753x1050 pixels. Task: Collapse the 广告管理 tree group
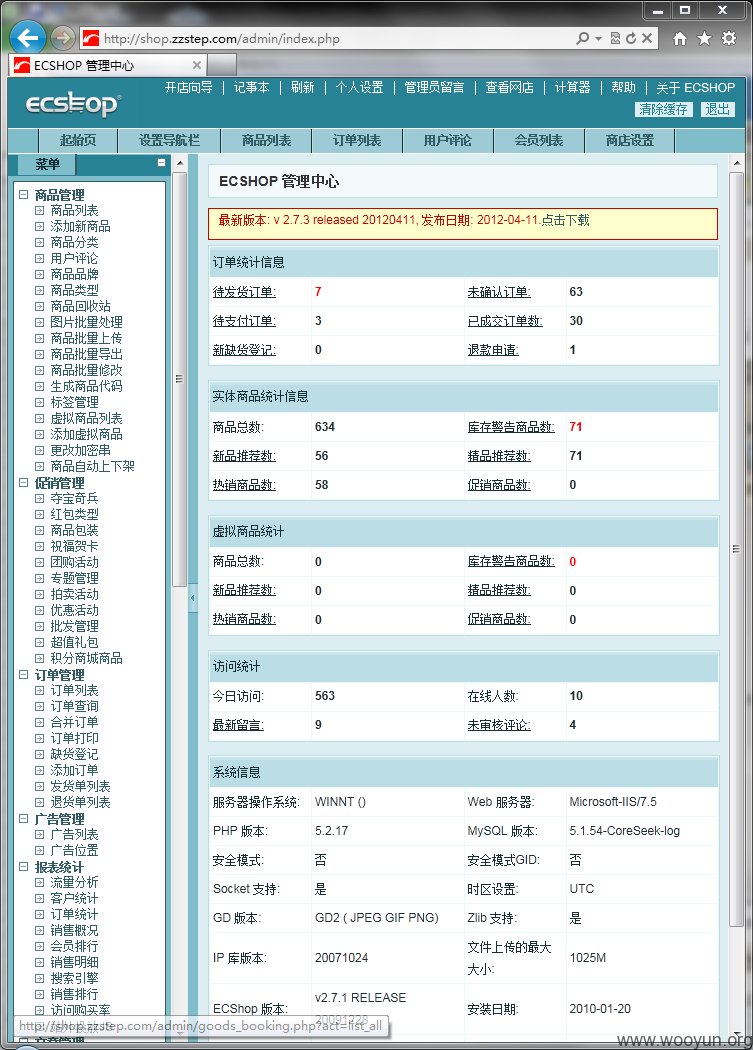[23, 819]
